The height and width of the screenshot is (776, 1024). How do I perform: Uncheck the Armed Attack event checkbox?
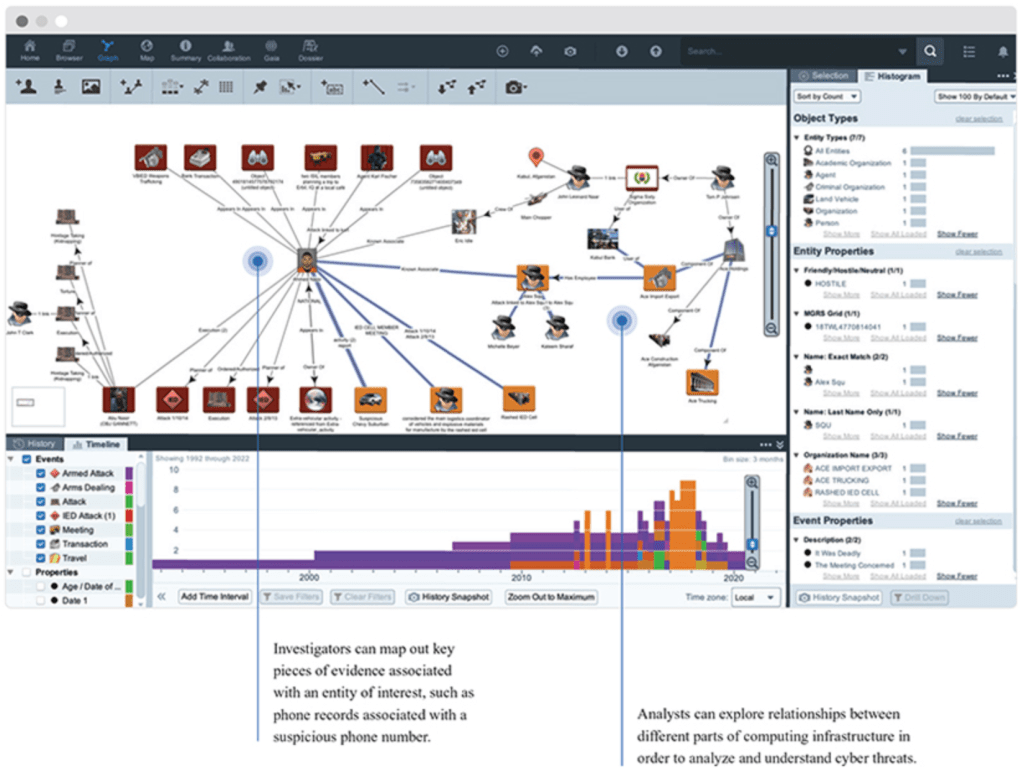[40, 473]
